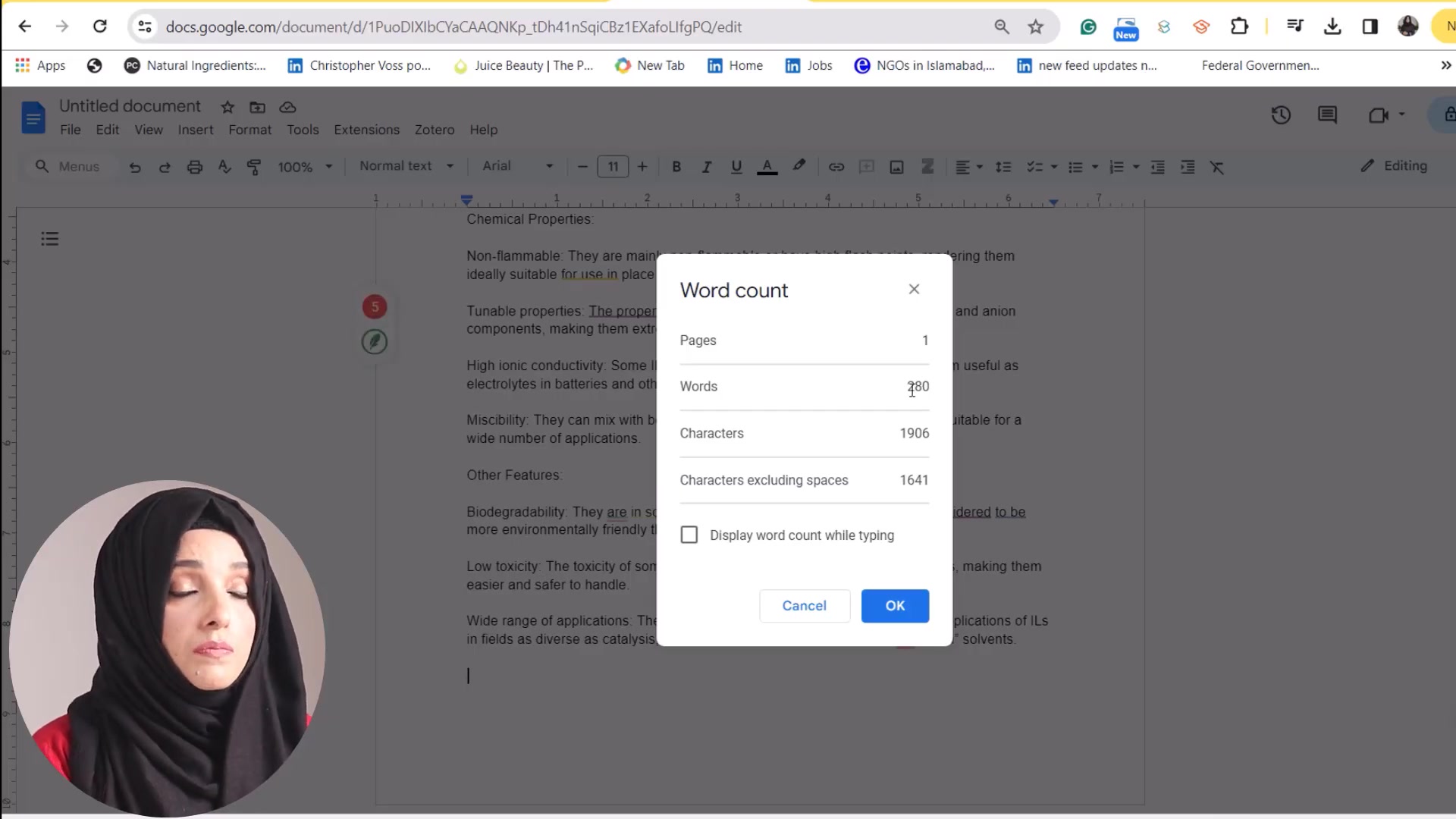
Task: Toggle italic formatting in toolbar
Action: tap(706, 167)
